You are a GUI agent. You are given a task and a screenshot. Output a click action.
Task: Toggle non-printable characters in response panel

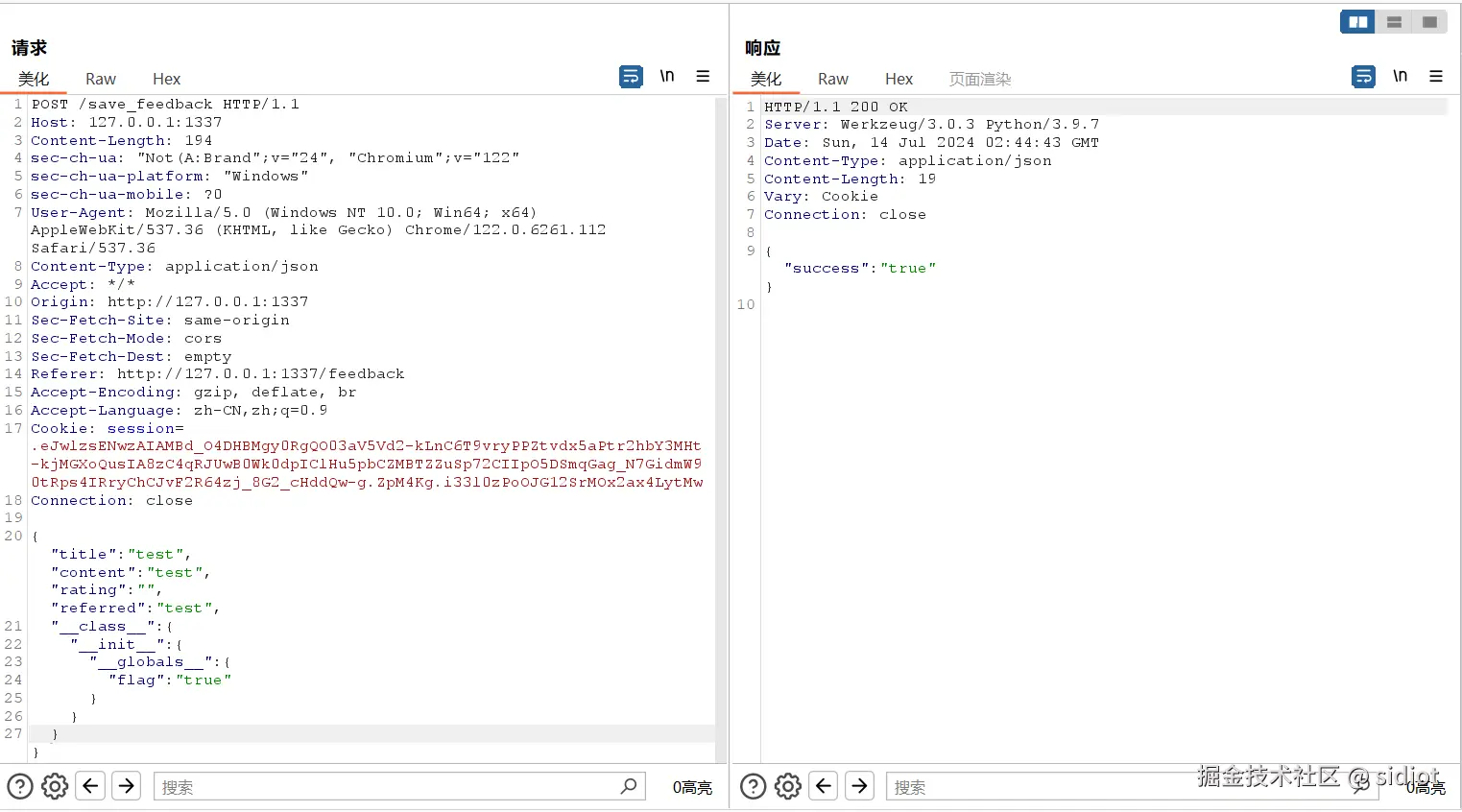1401,76
